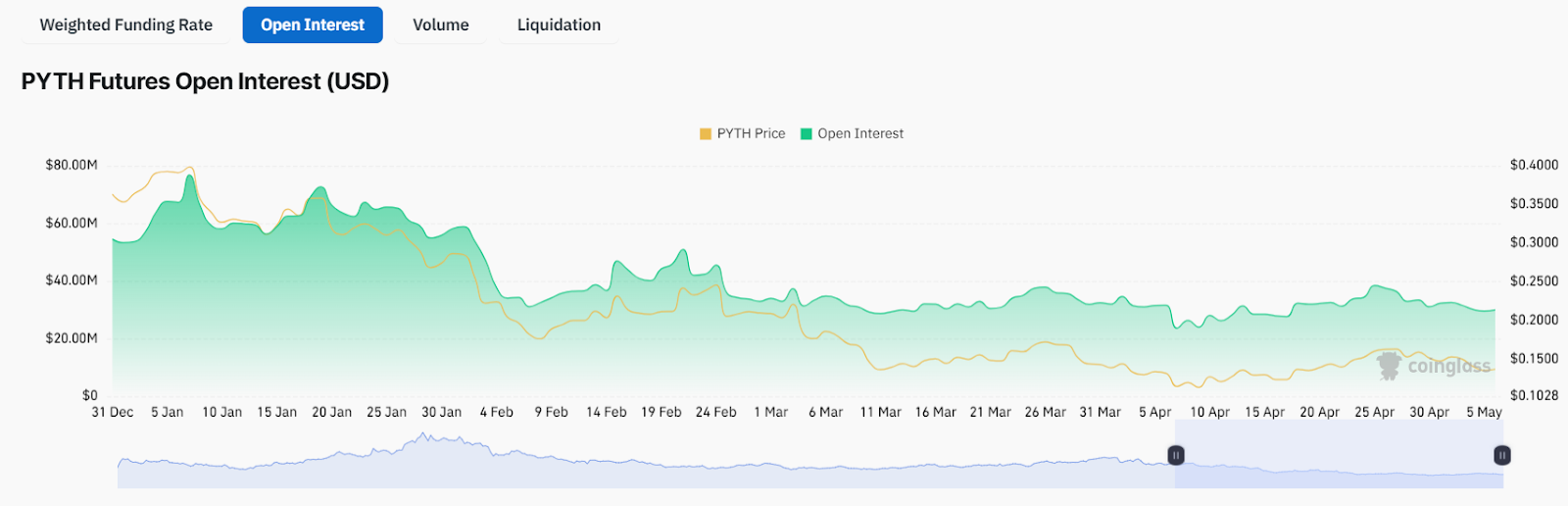1568x506 pixels.
Task: Click the green Open Interest legend swatch
Action: 807,133
